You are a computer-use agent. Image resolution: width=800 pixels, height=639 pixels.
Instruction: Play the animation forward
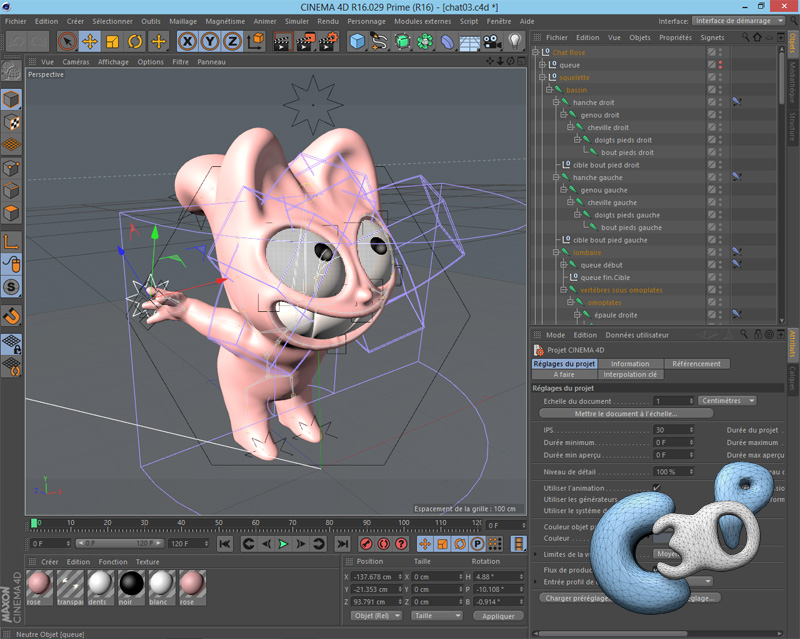pyautogui.click(x=283, y=544)
